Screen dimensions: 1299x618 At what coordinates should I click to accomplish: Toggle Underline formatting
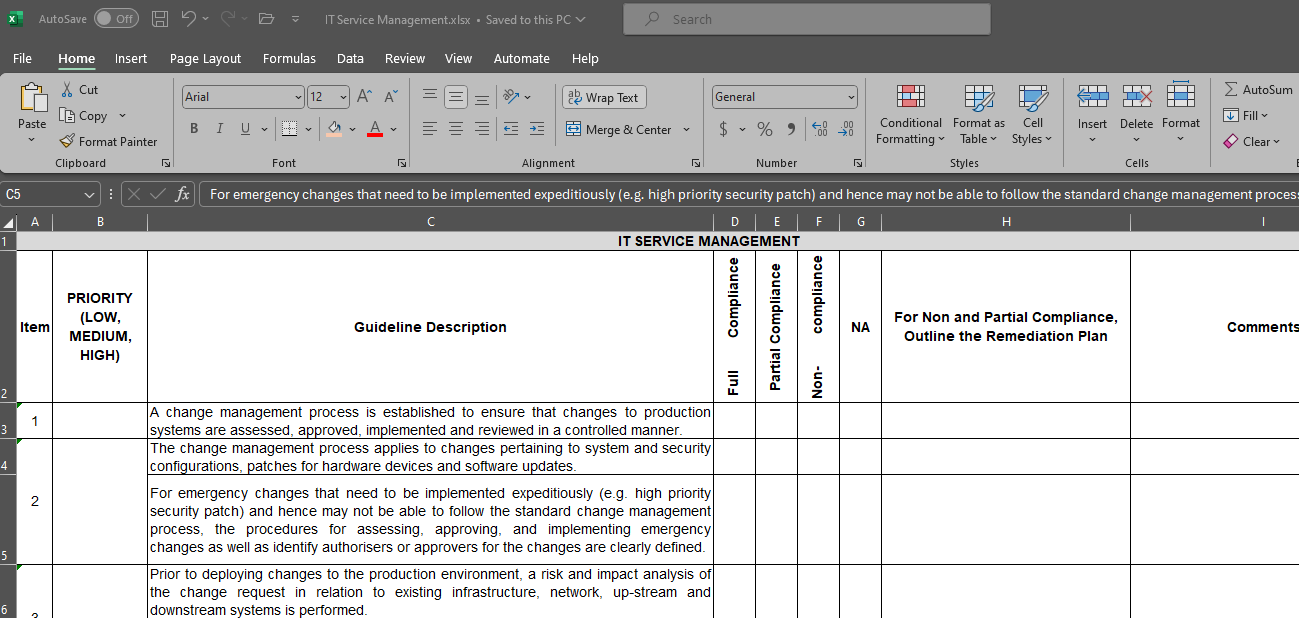pos(246,129)
